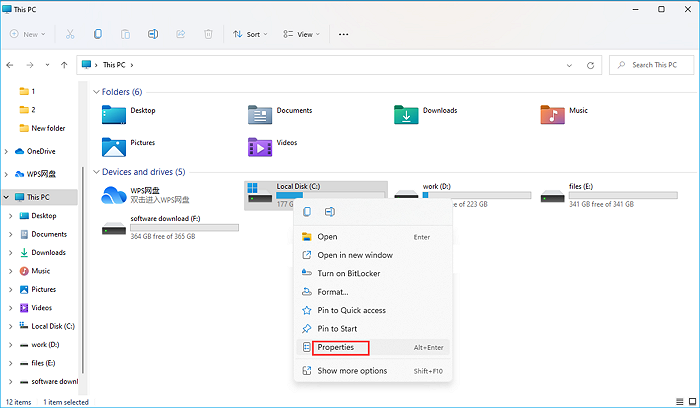
Task: Click the New button in toolbar
Action: click(x=27, y=33)
